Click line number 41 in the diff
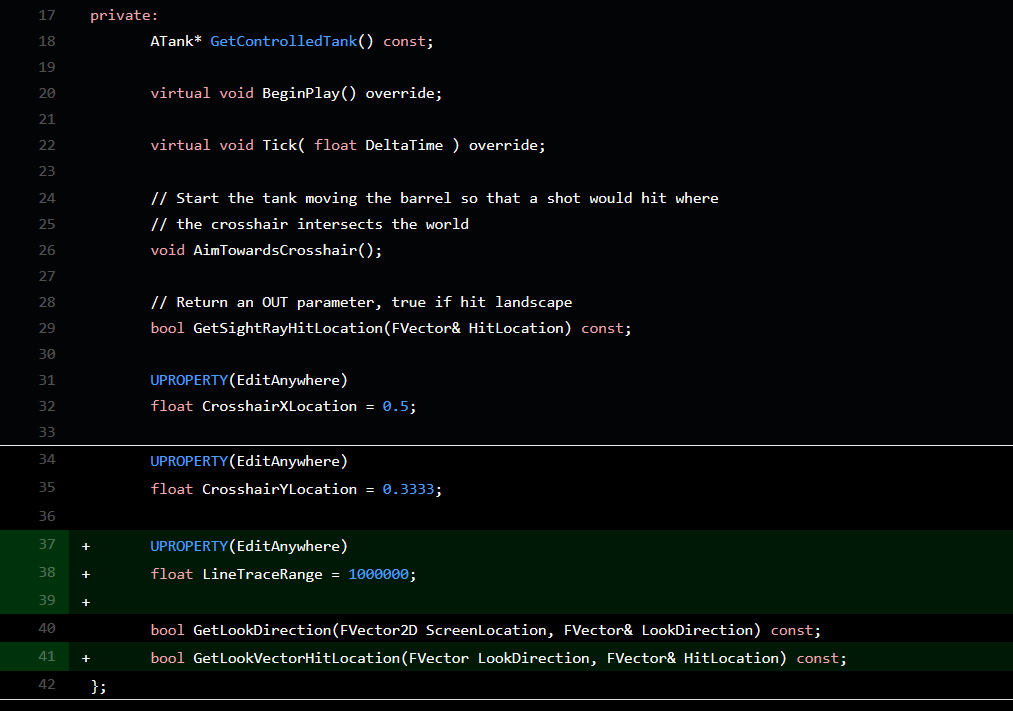The width and height of the screenshot is (1013, 711). 46,657
